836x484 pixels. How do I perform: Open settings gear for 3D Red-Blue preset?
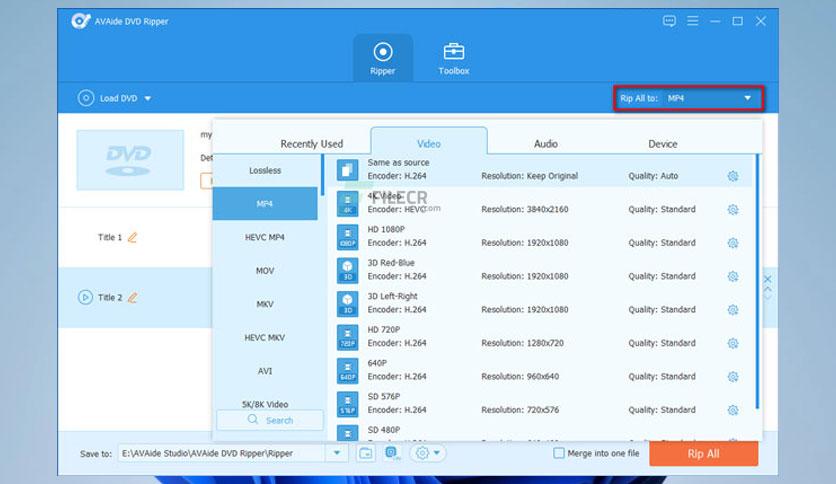pyautogui.click(x=733, y=276)
